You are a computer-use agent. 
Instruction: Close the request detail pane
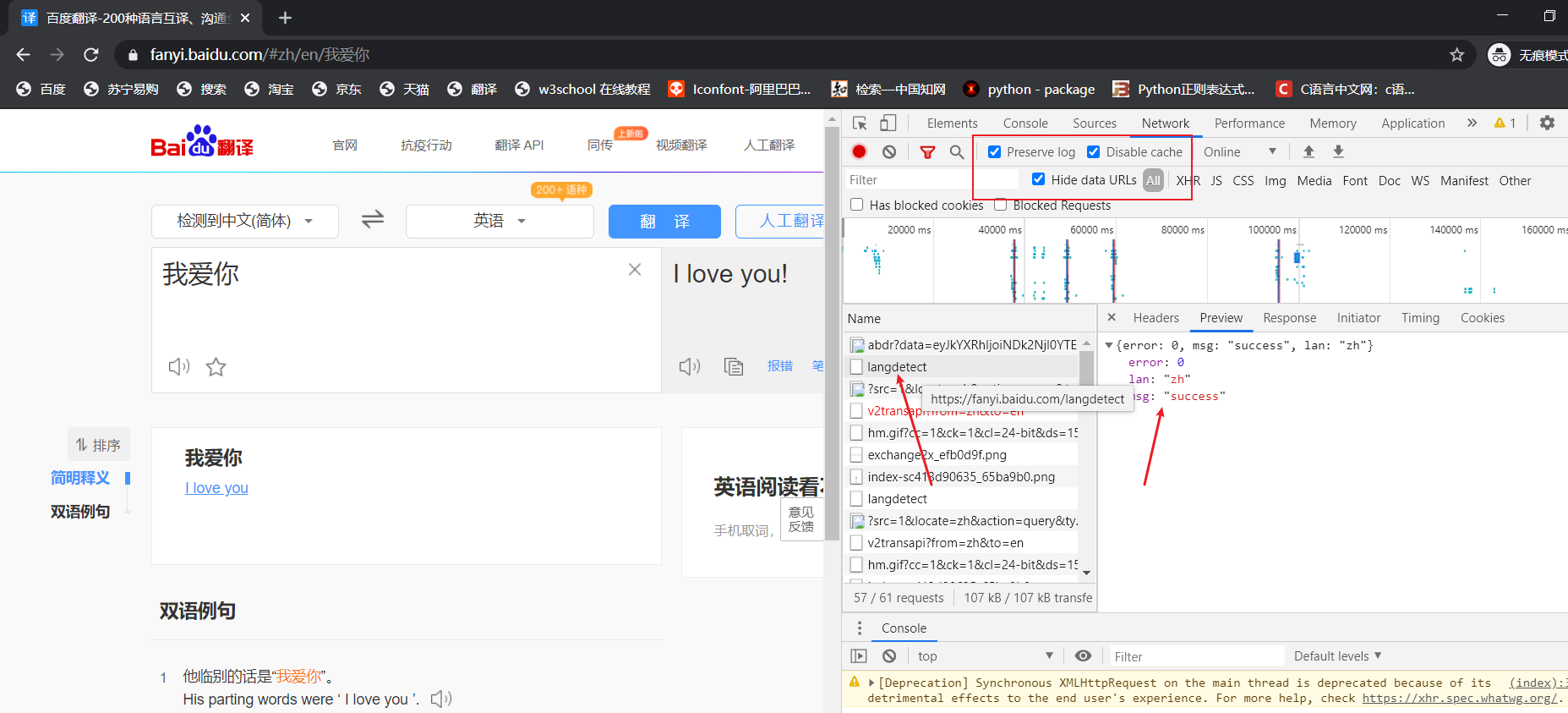[1112, 317]
